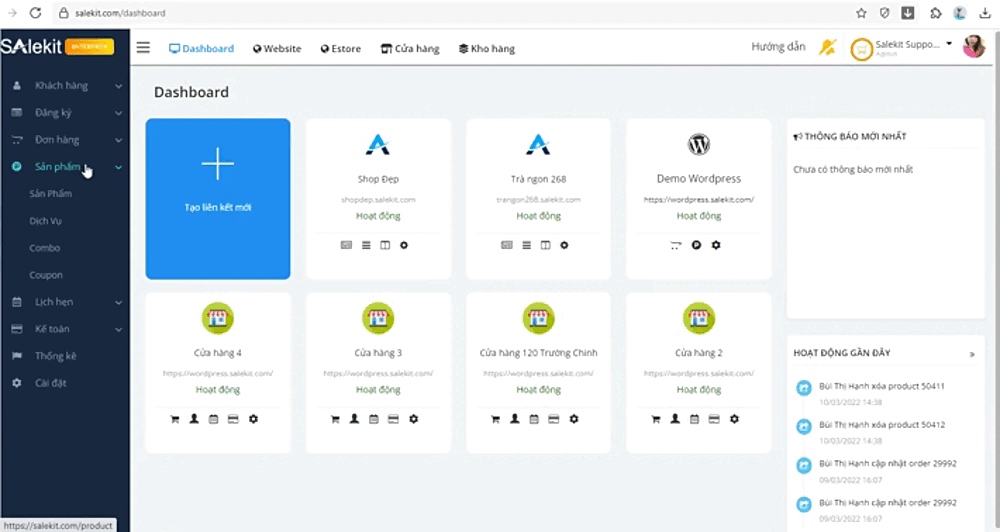Expand recent activity panel double arrow

click(972, 354)
